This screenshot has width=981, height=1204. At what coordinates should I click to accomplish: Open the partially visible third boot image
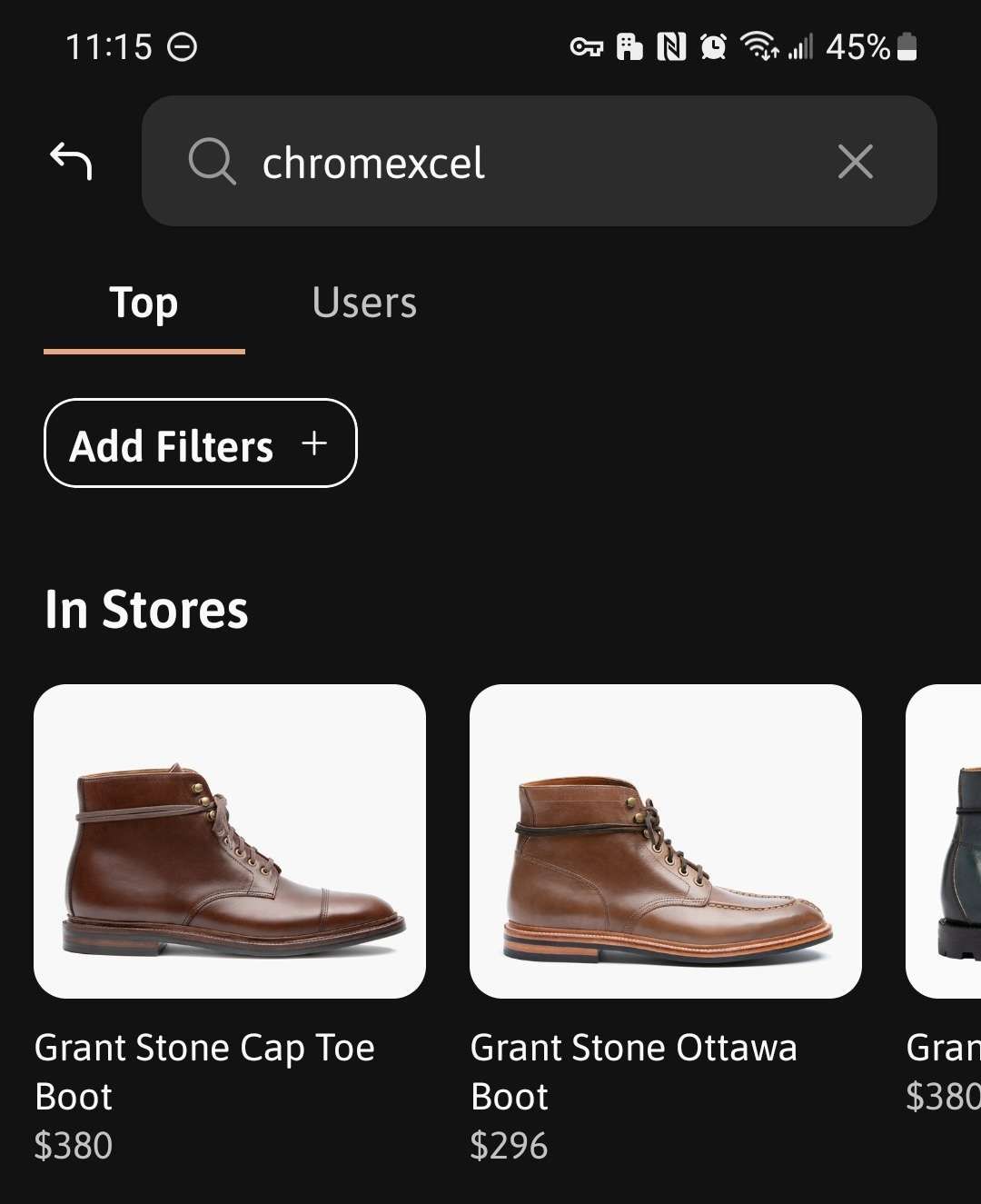click(x=944, y=841)
